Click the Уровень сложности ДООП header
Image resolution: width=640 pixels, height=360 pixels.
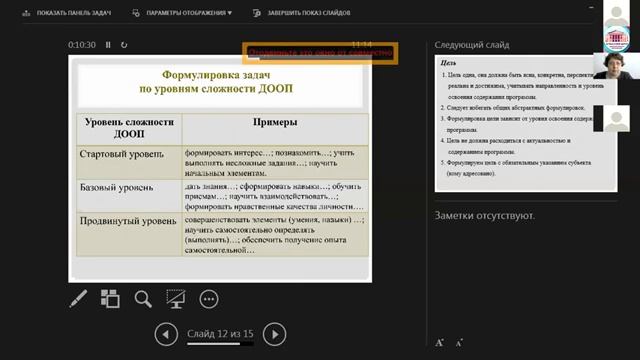pos(129,129)
